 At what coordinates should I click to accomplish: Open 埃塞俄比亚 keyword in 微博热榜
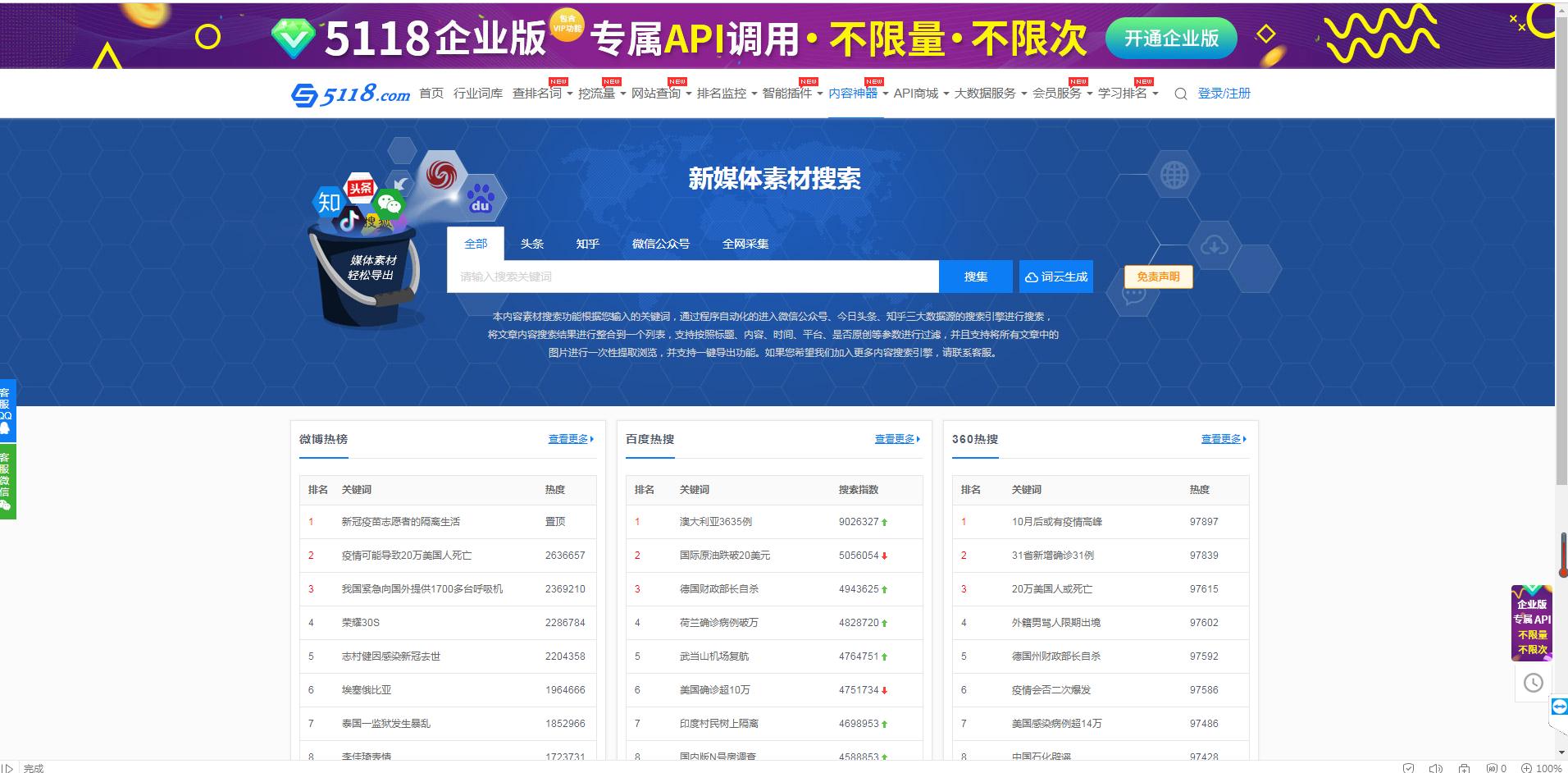click(x=367, y=690)
